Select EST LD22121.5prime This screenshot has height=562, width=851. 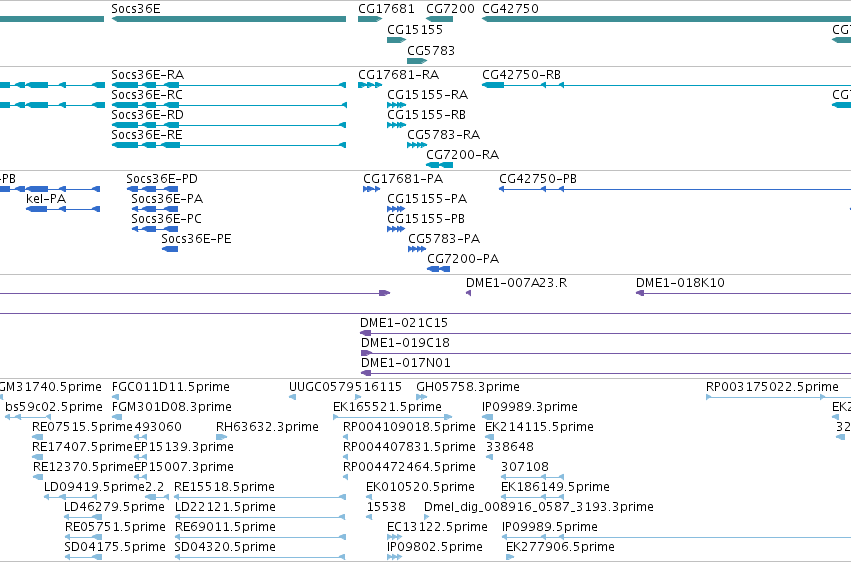261,518
